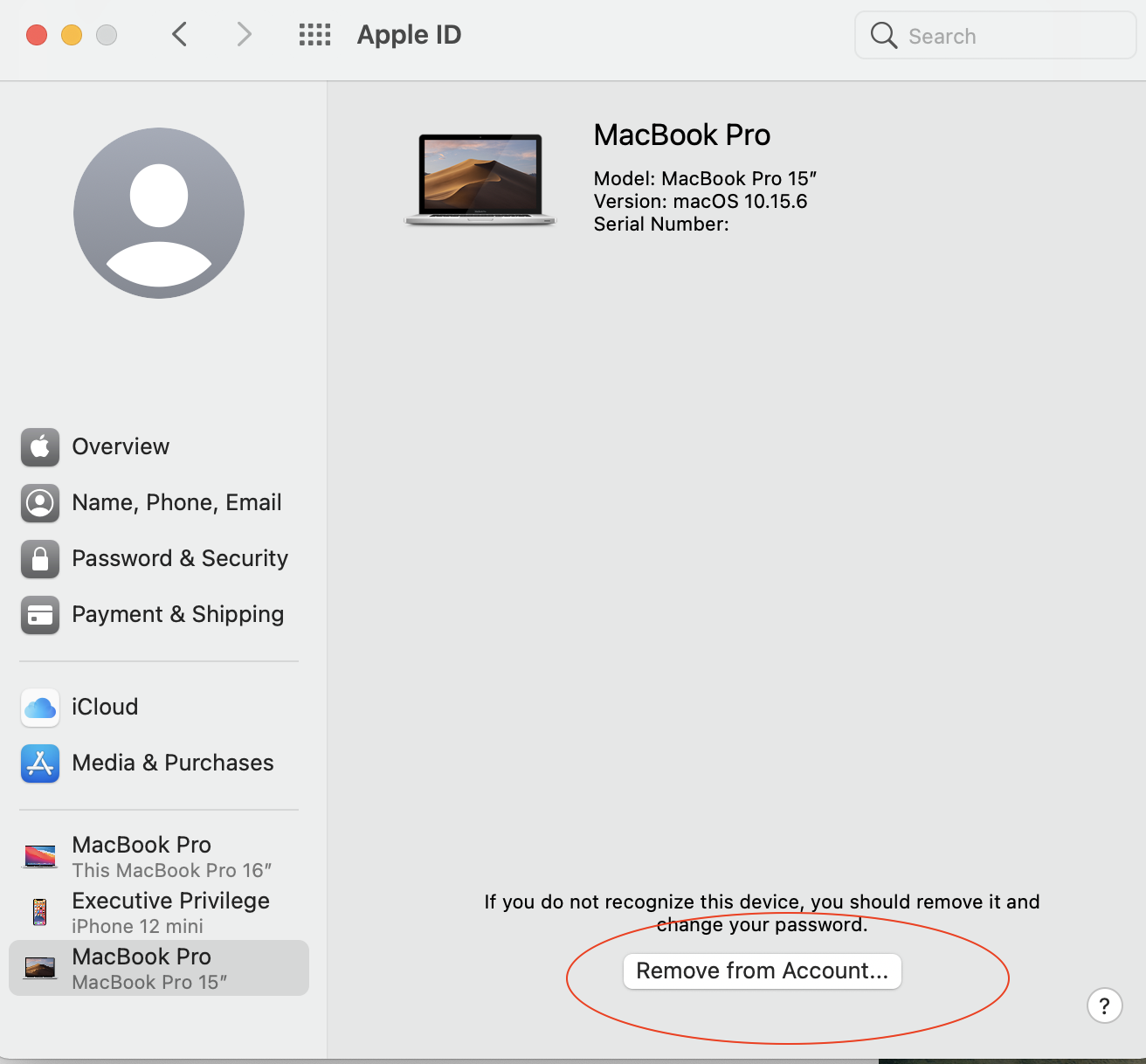Click the magnifying glass search icon

pos(884,36)
